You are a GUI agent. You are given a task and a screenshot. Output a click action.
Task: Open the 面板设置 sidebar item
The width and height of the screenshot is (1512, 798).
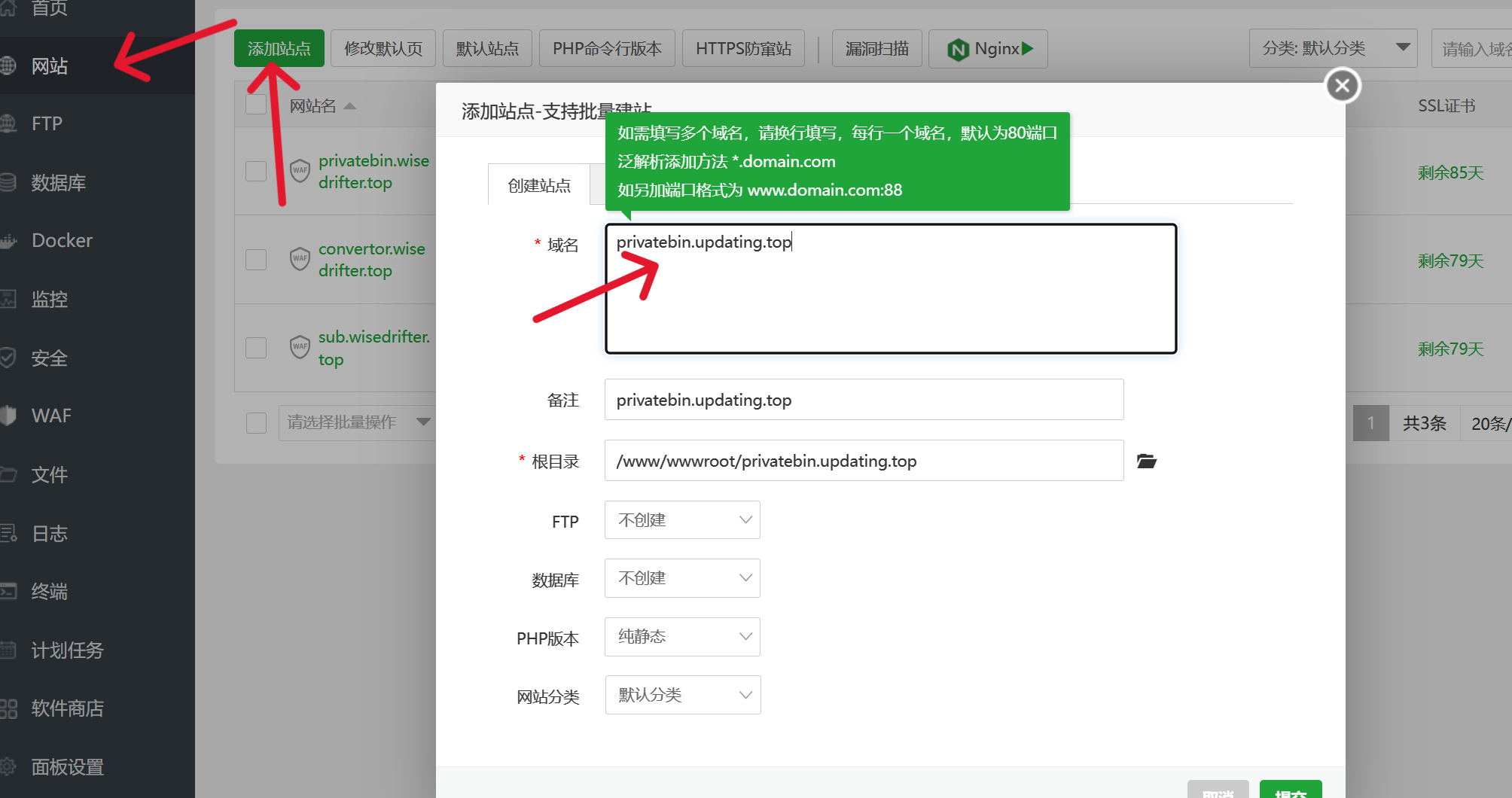[67, 766]
